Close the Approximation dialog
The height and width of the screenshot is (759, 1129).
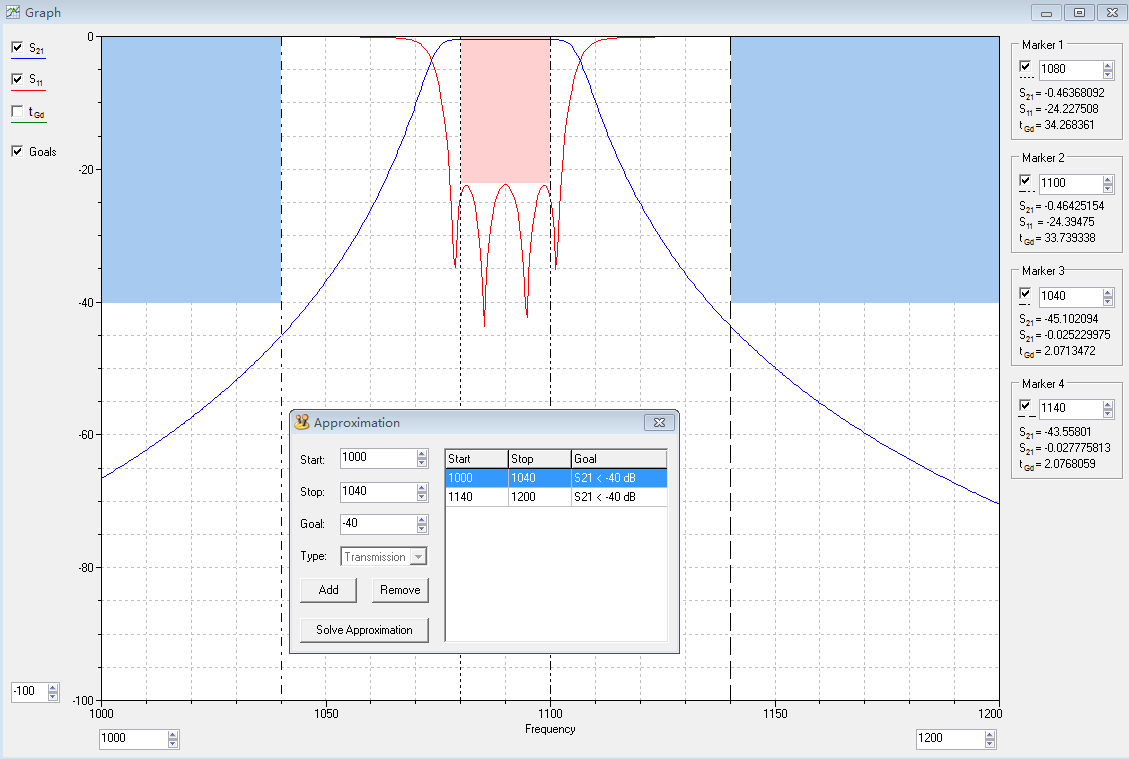point(659,423)
